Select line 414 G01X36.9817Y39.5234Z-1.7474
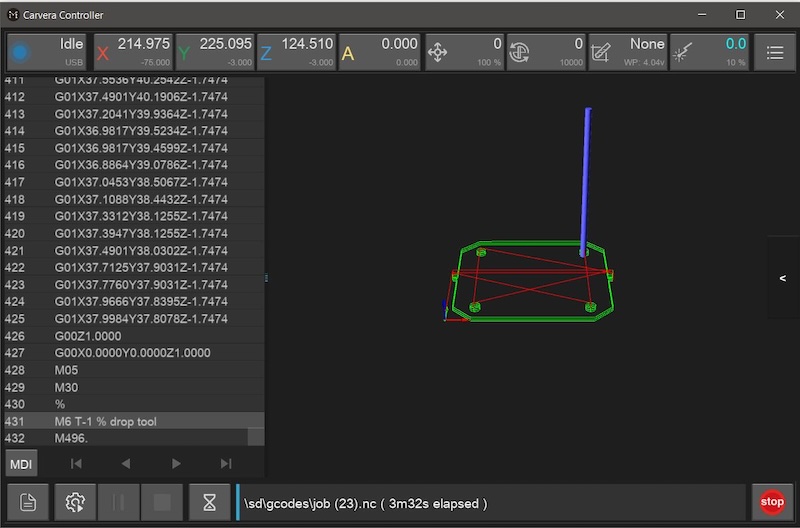The width and height of the screenshot is (800, 528). coord(134,131)
